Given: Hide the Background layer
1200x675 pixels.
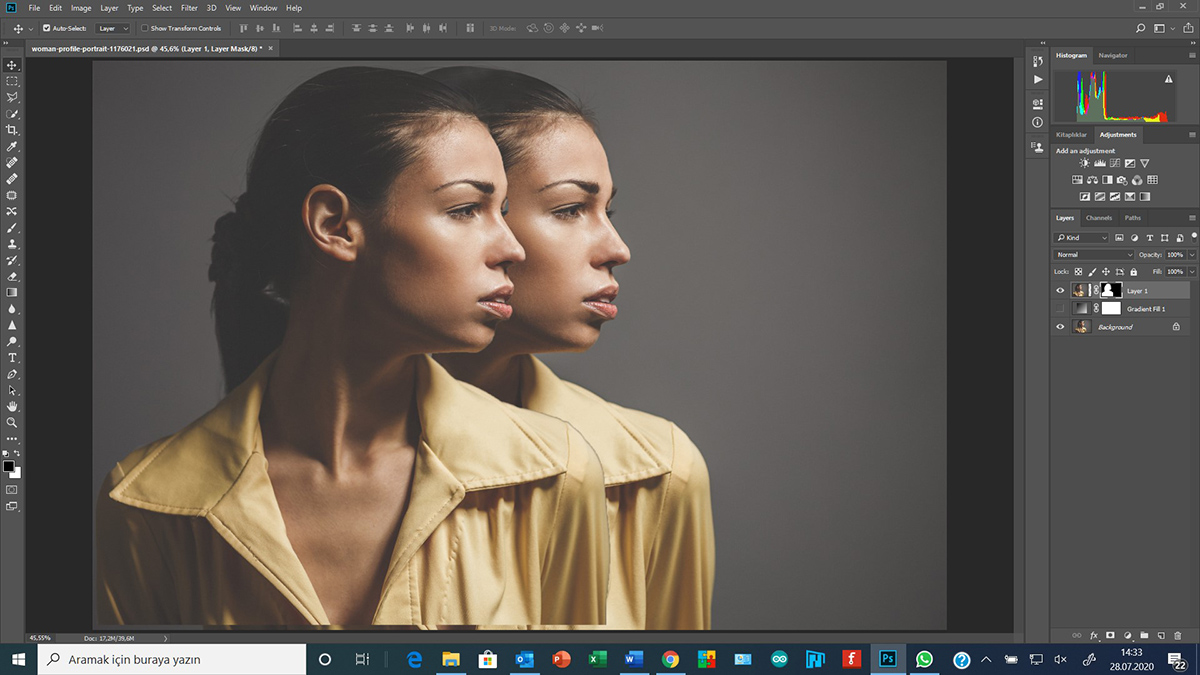Looking at the screenshot, I should (1060, 327).
